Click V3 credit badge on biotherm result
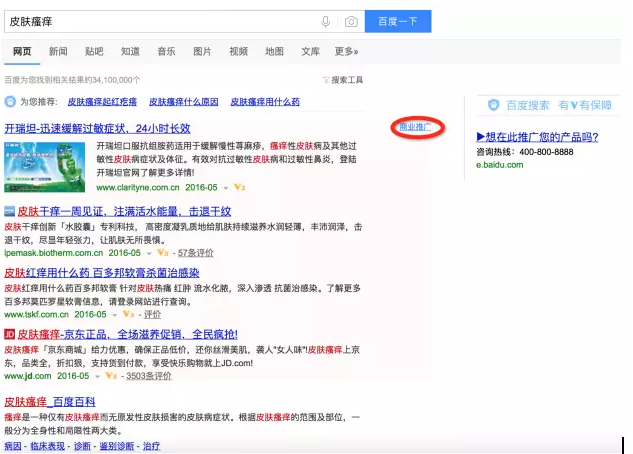Screen dimensions: 633x454 coord(163,253)
